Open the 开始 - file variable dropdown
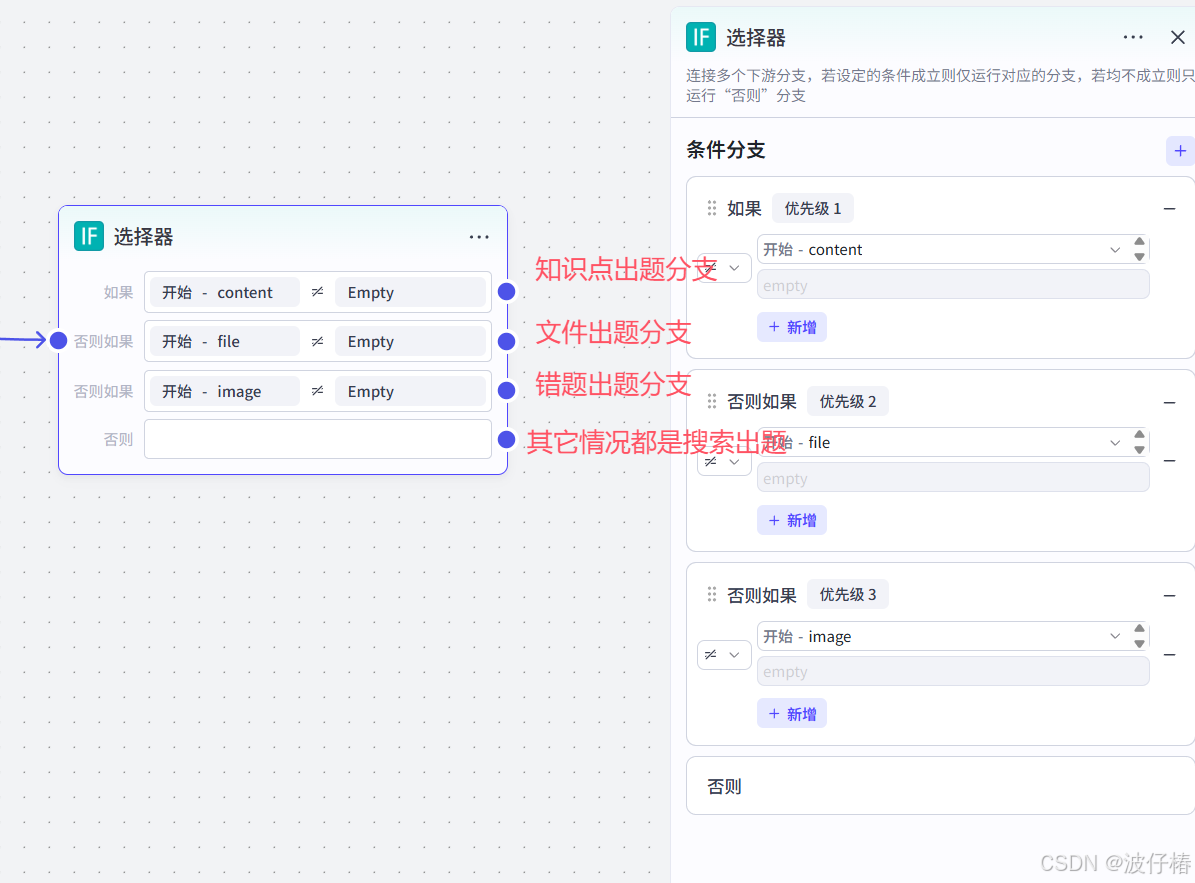Screen dimensions: 1195x883 pos(942,443)
